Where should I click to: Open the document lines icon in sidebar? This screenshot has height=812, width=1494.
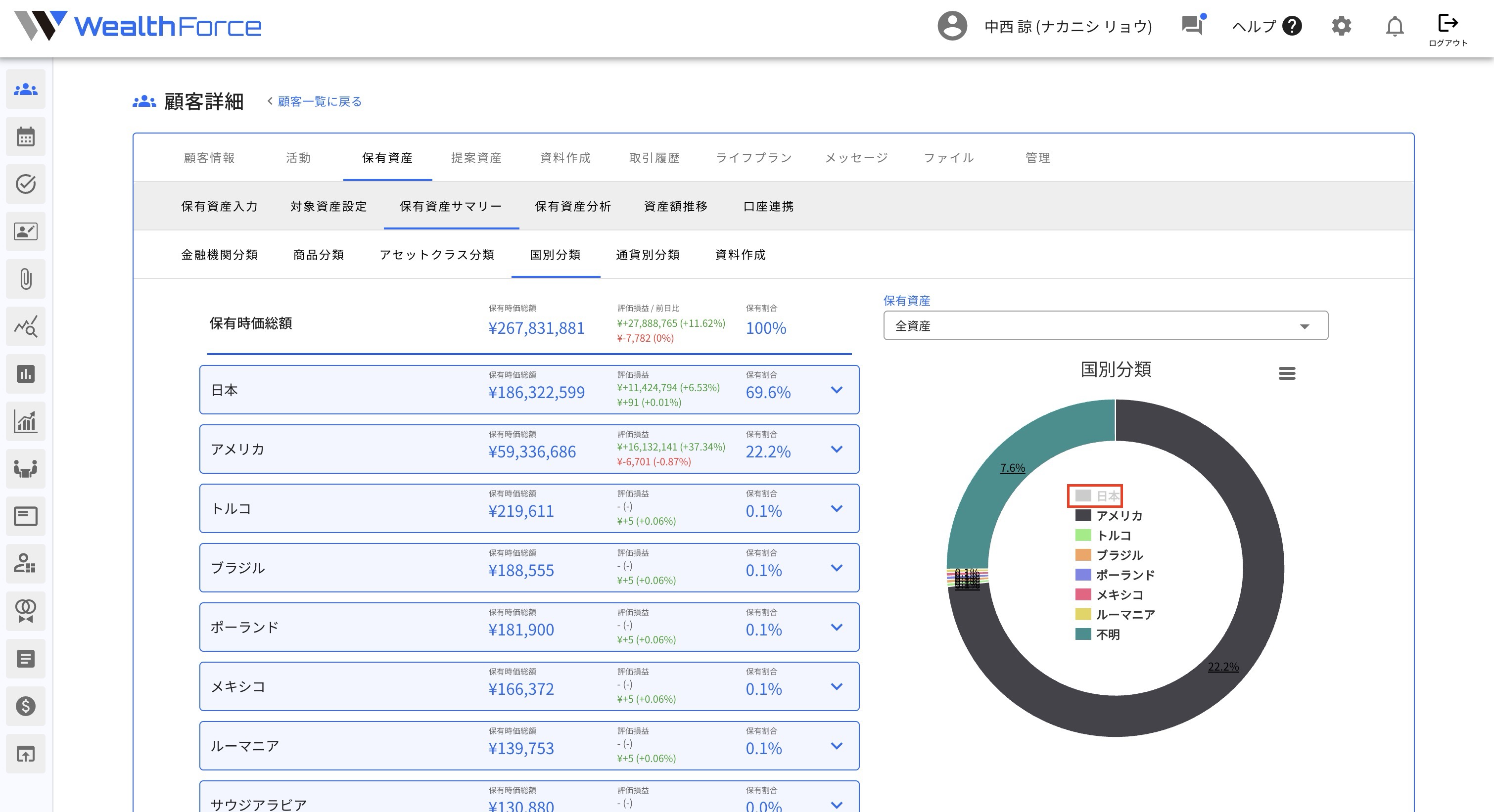[x=26, y=659]
